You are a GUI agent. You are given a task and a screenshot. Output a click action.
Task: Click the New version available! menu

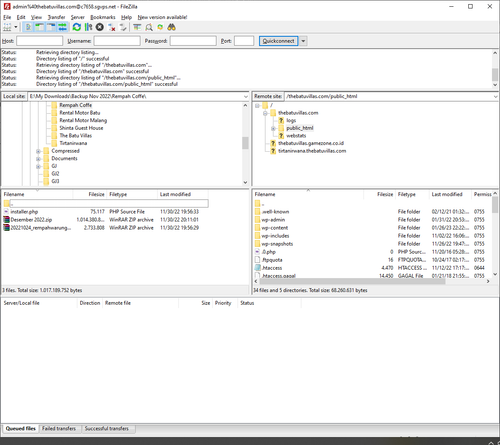162,17
